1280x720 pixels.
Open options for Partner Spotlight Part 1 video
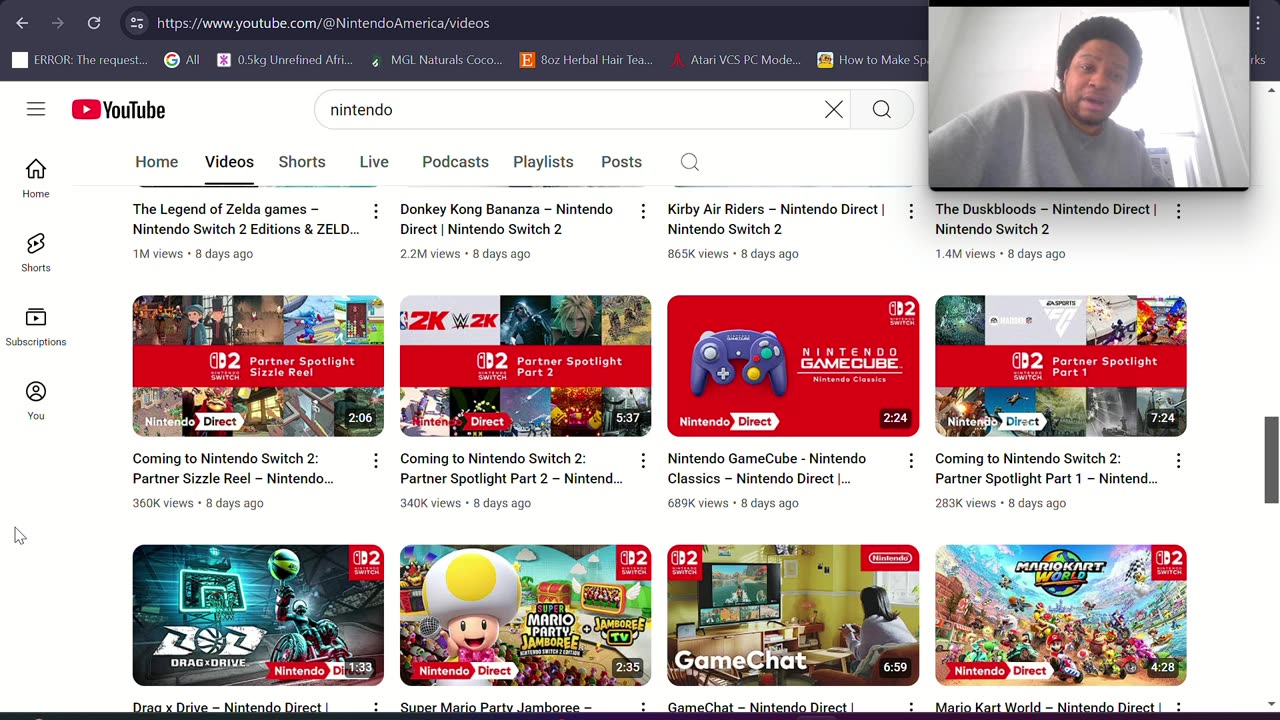pos(1178,460)
